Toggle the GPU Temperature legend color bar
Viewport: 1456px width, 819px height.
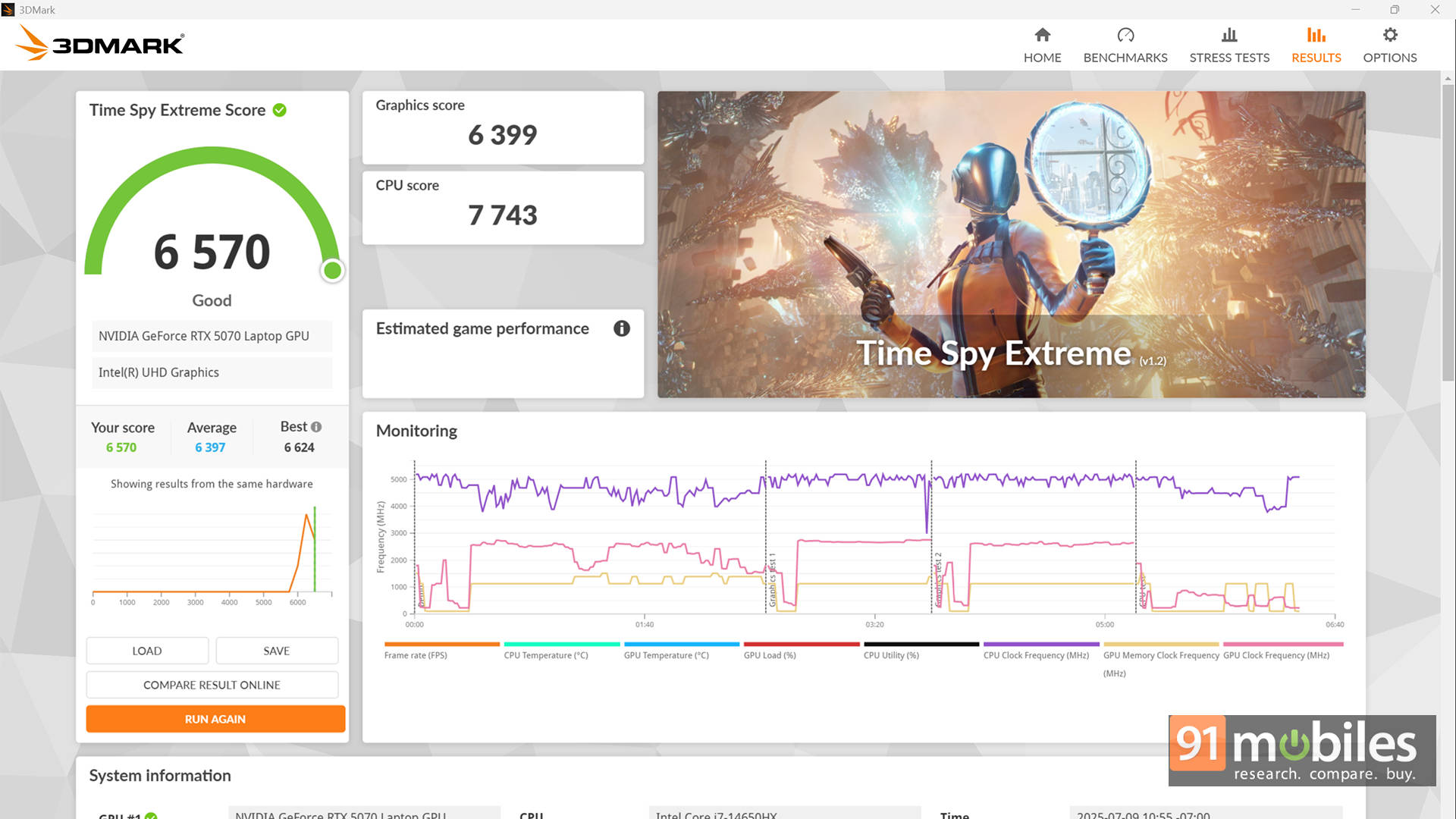pyautogui.click(x=682, y=644)
